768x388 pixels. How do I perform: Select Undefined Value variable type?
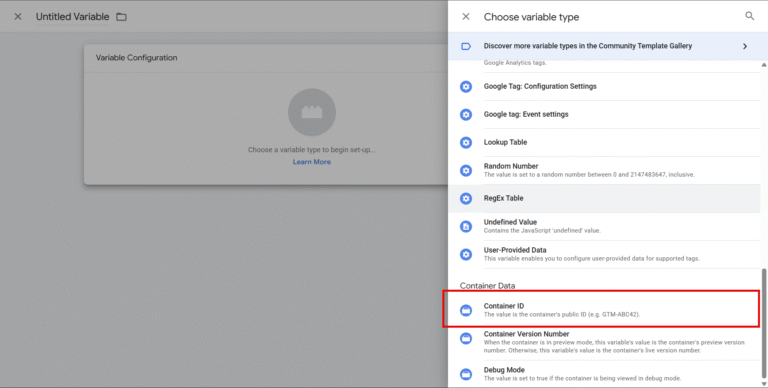[x=604, y=226]
